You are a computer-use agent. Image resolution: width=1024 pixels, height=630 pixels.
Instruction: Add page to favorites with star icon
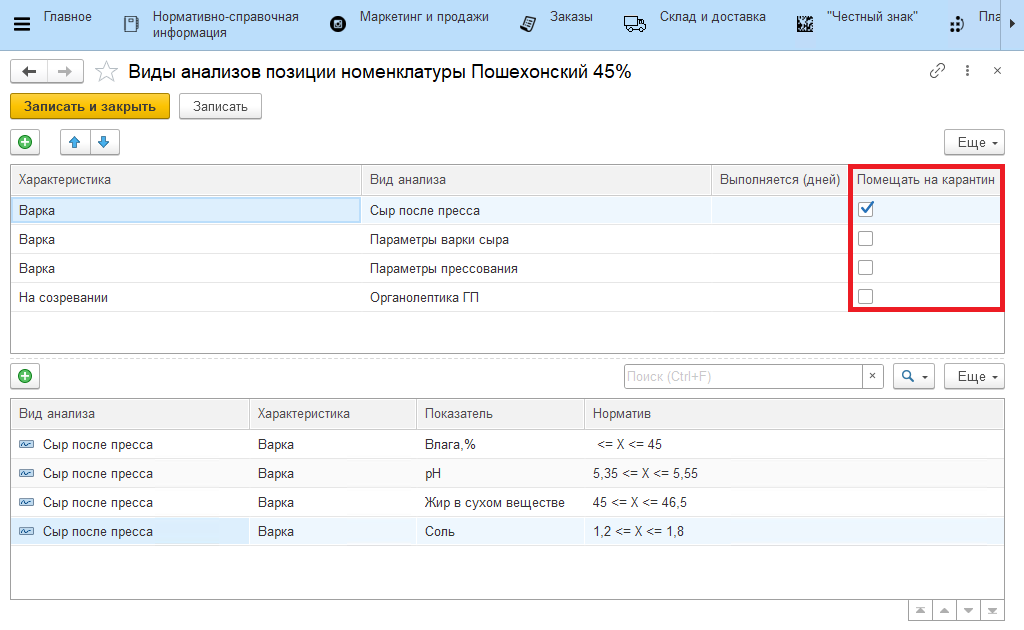(105, 71)
